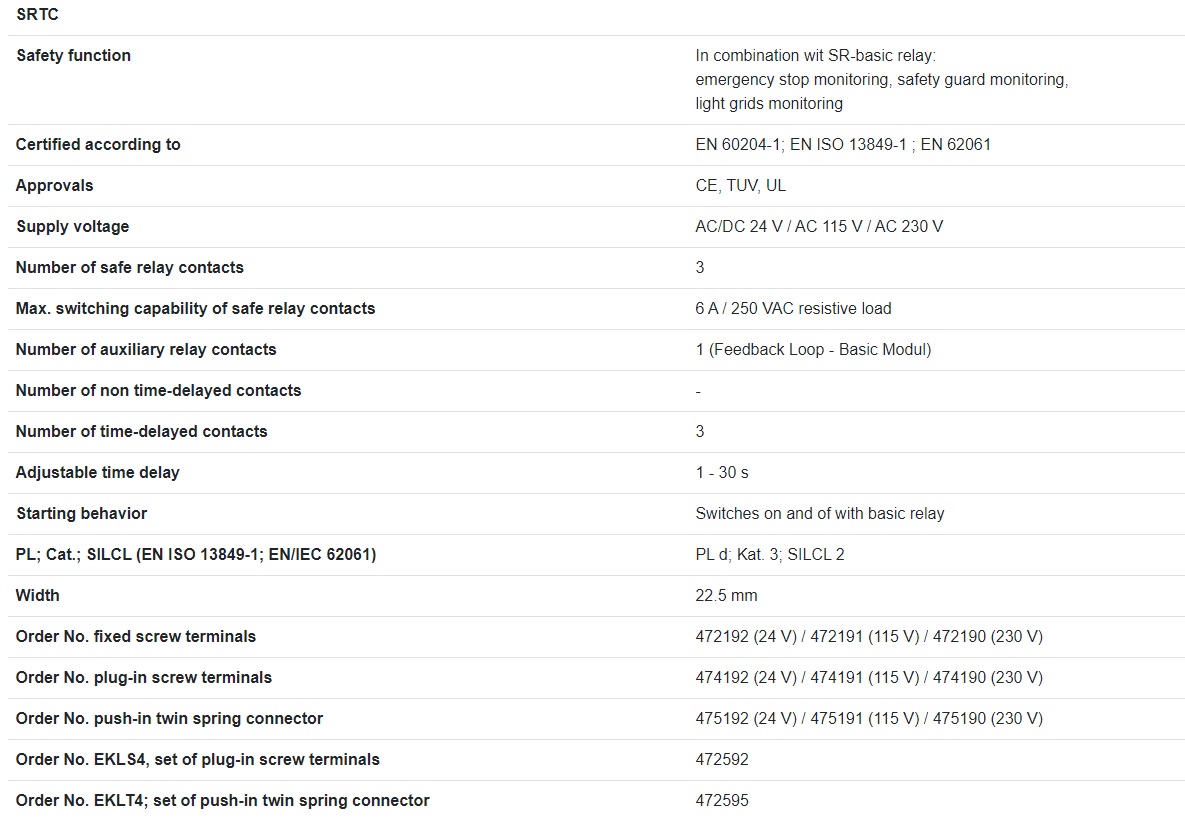Click the SRTC table heading
The image size is (1185, 818).
38,15
